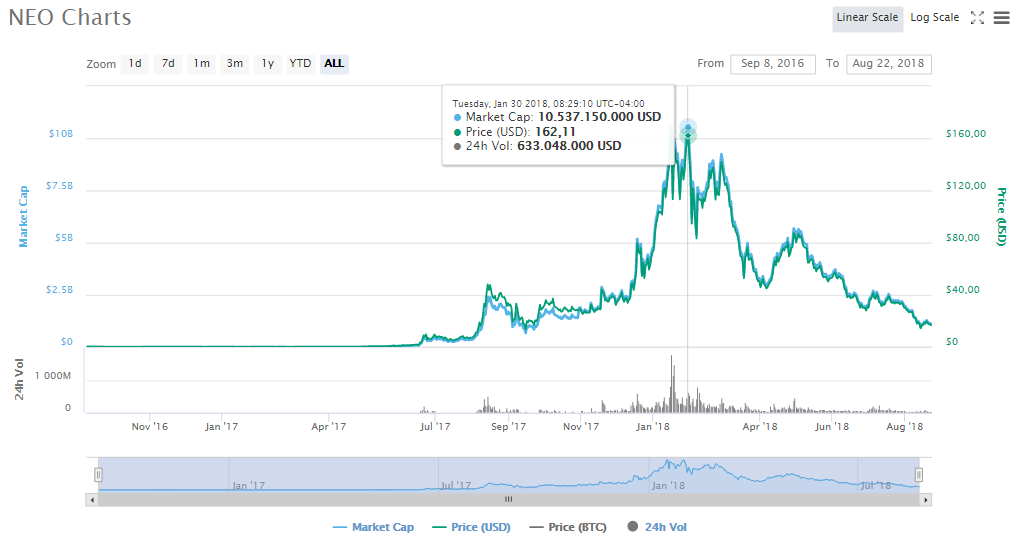Click the navigator scrollbar left arrow

pyautogui.click(x=92, y=500)
